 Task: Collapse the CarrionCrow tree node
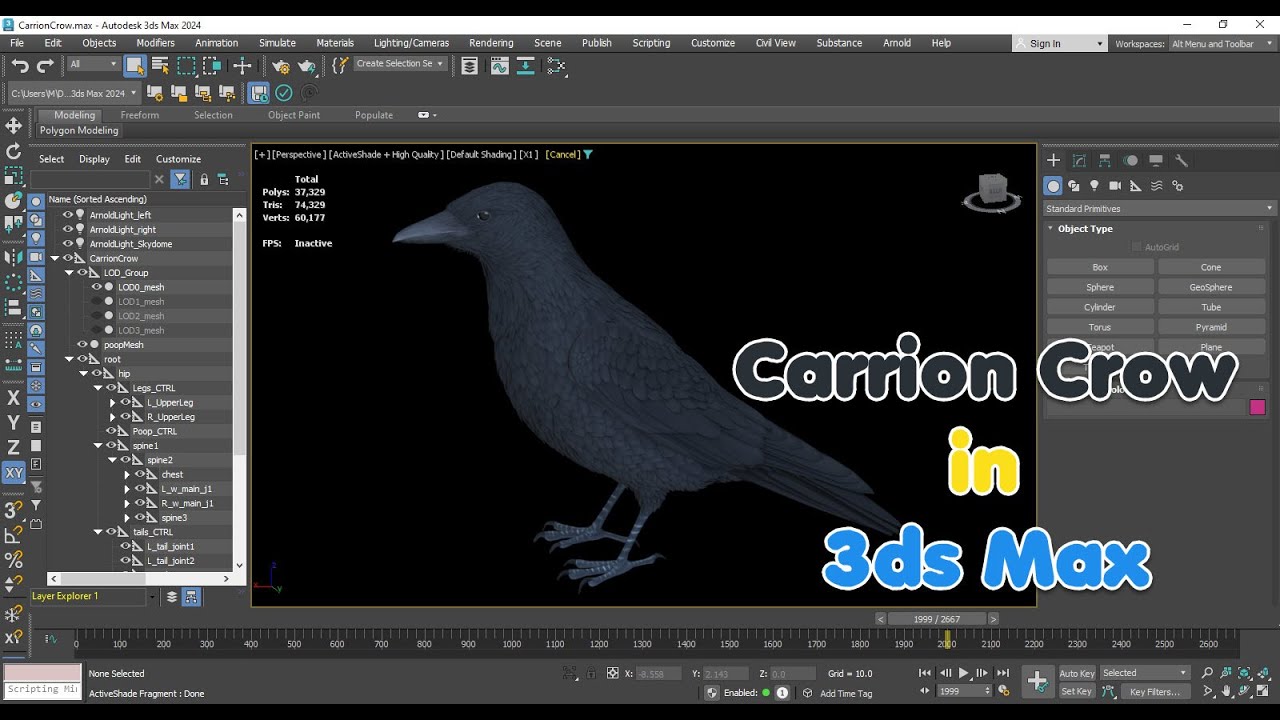[x=55, y=259]
